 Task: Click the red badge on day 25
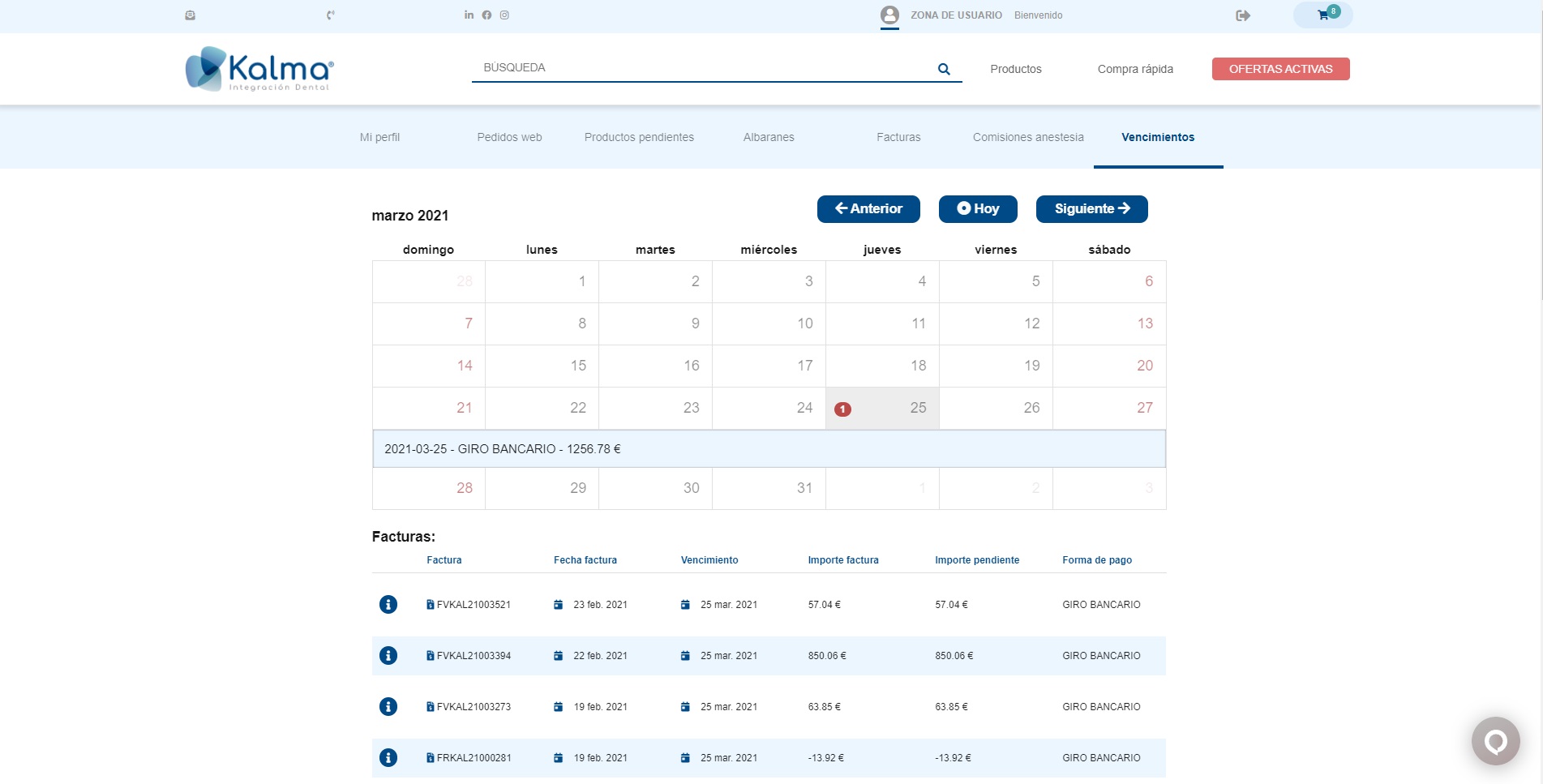(843, 409)
